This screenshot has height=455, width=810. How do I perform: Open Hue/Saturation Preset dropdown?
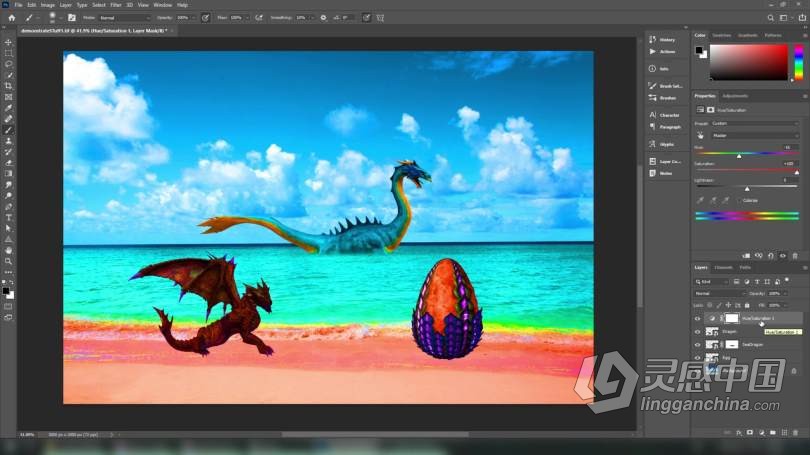click(755, 123)
